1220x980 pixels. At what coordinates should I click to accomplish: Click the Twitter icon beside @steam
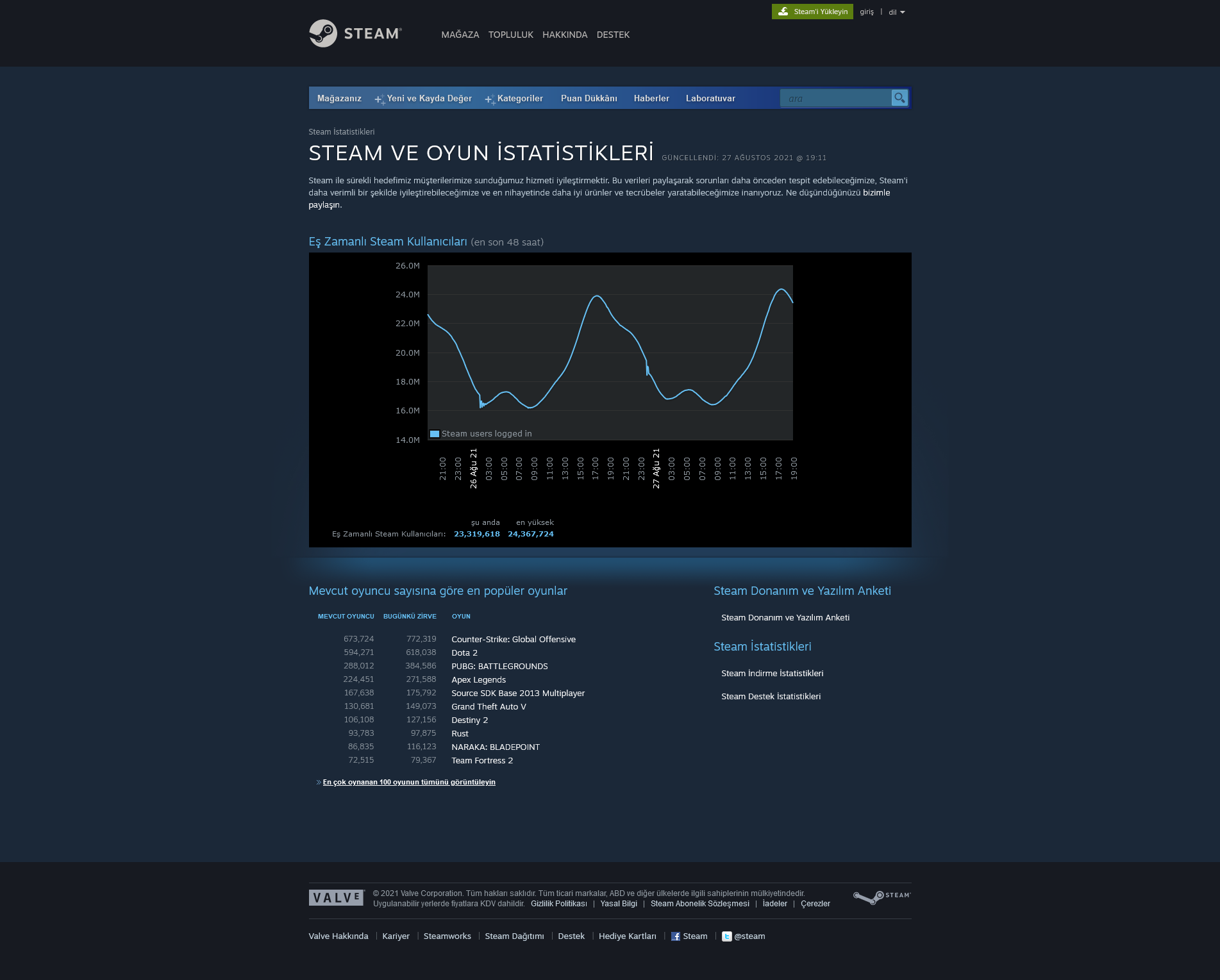point(726,936)
